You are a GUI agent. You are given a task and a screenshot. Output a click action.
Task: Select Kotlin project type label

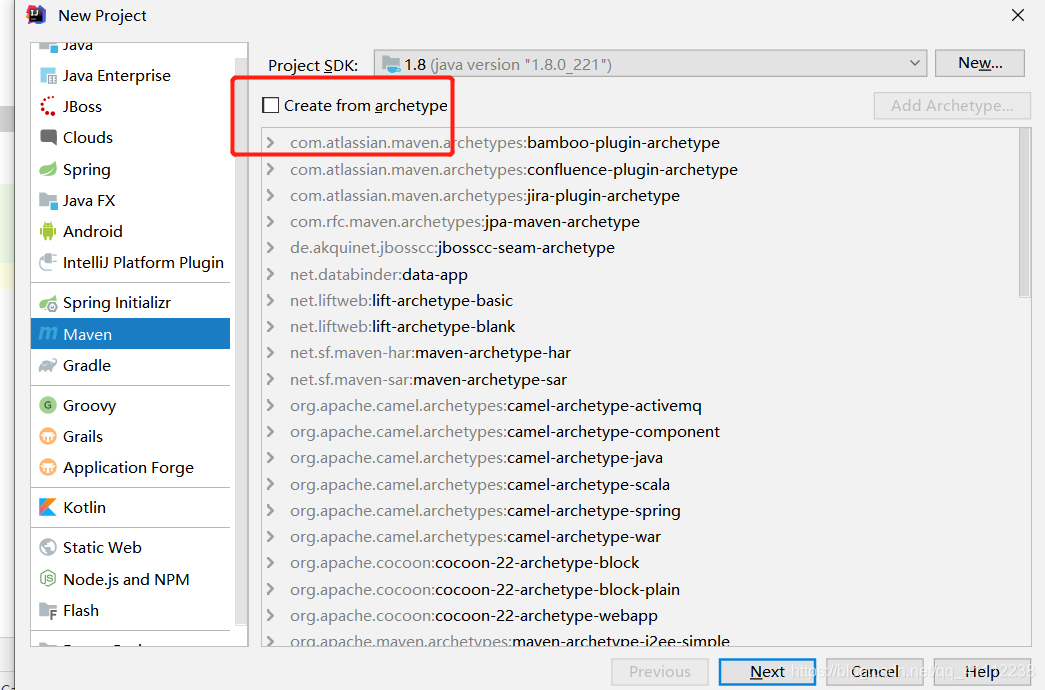click(85, 507)
